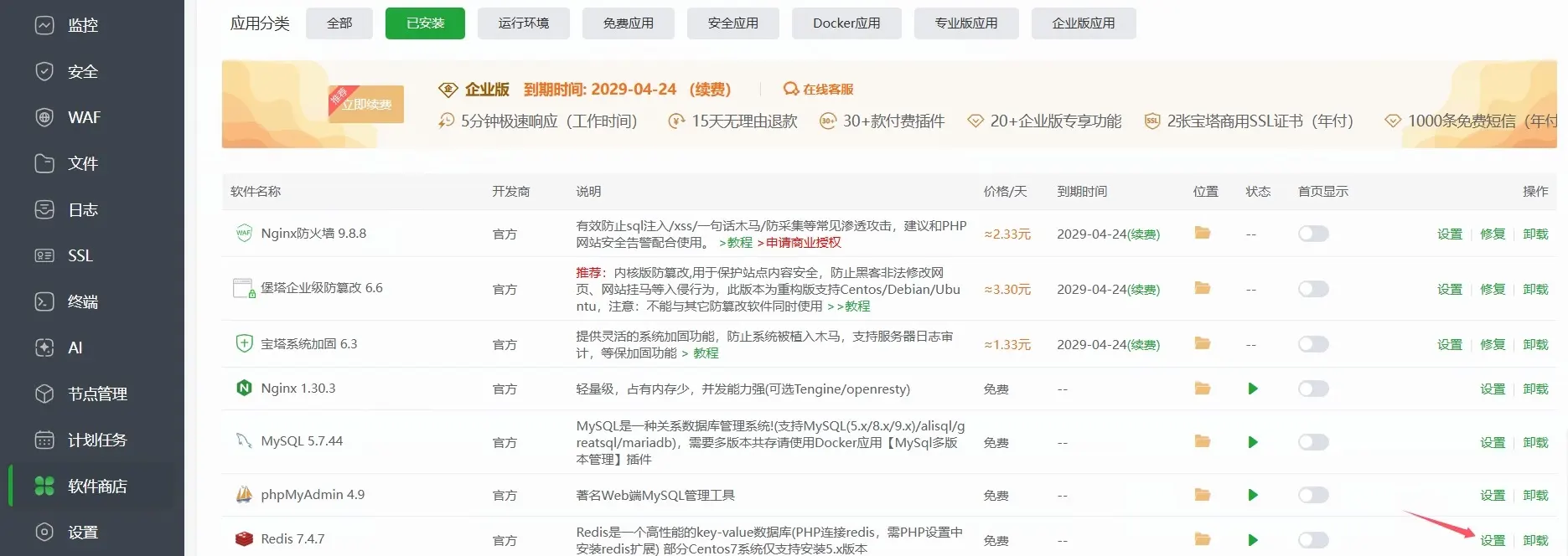Open the 设置 gear icon in sidebar
Image resolution: width=1568 pixels, height=556 pixels.
coord(44,532)
